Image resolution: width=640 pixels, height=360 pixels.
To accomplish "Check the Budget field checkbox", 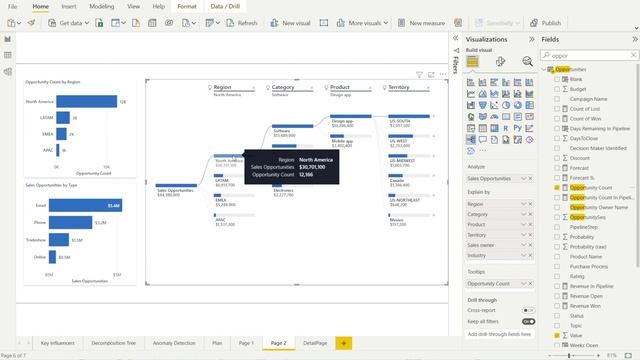I will click(557, 89).
